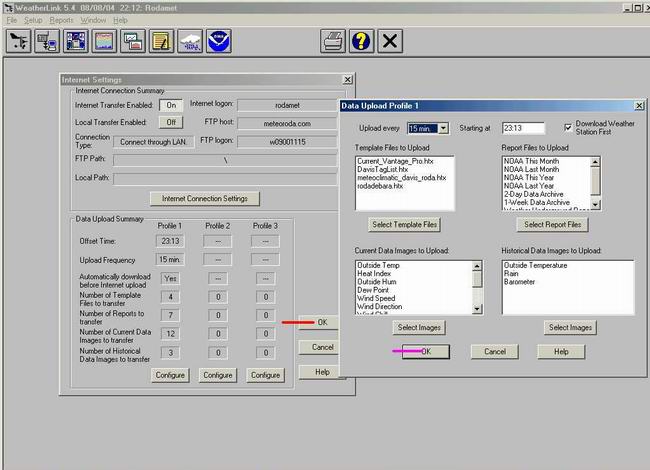Open the strip chart toolbar icon
This screenshot has width=650, height=470.
(x=104, y=41)
